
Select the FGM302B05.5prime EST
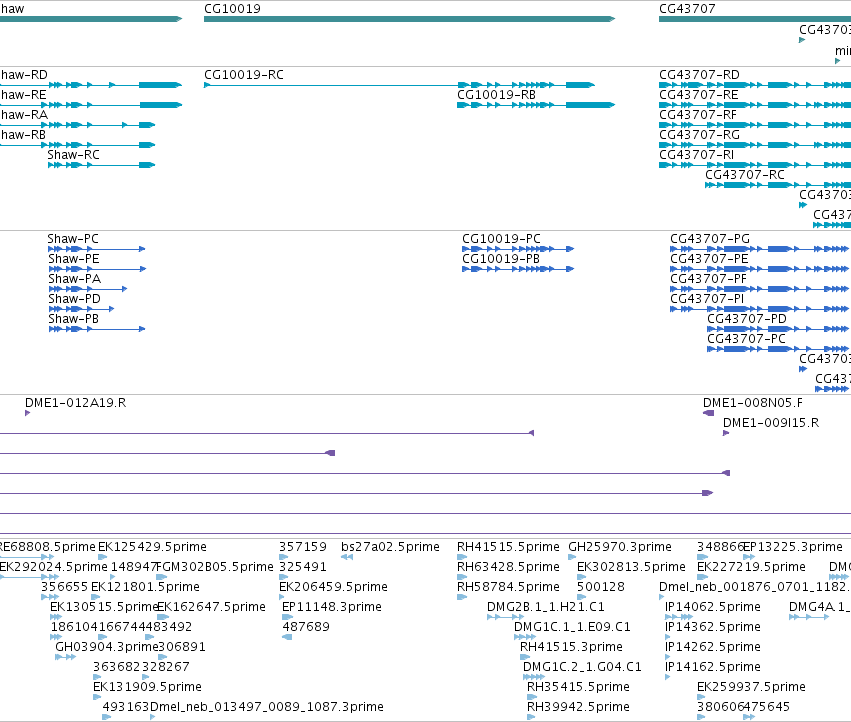pyautogui.click(x=161, y=577)
